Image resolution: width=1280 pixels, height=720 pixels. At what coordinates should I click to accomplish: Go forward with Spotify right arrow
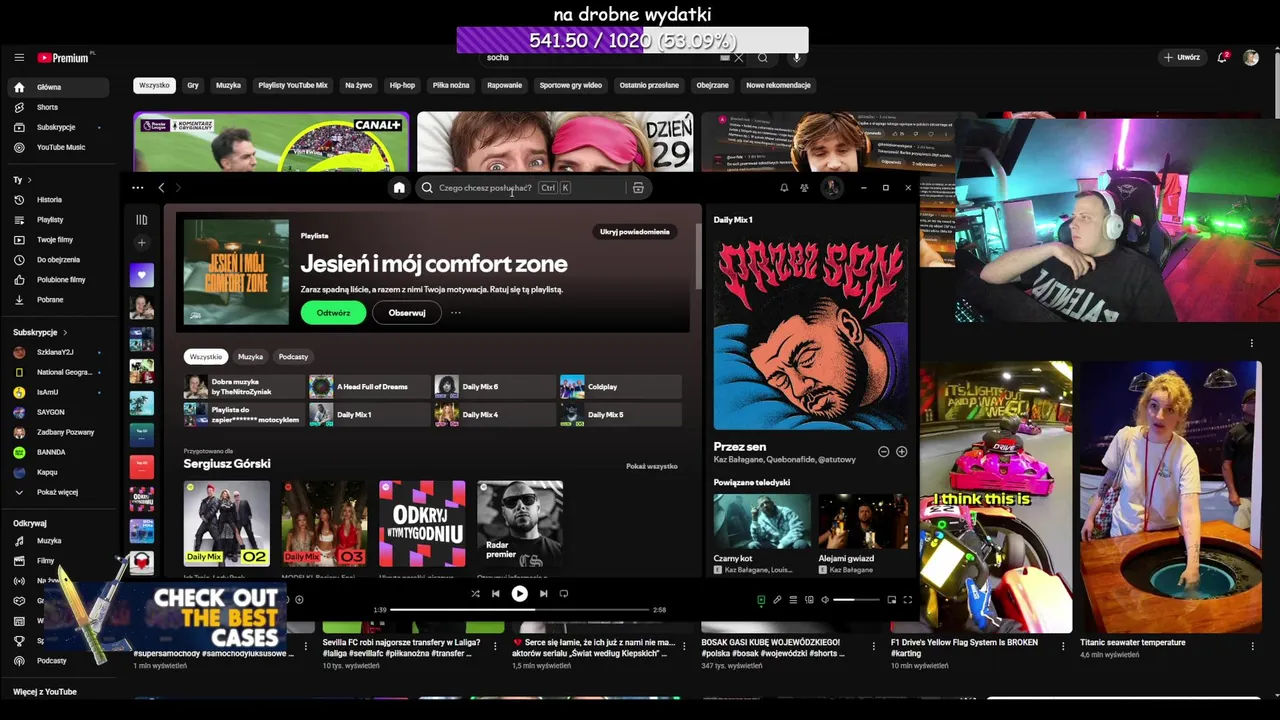[177, 188]
